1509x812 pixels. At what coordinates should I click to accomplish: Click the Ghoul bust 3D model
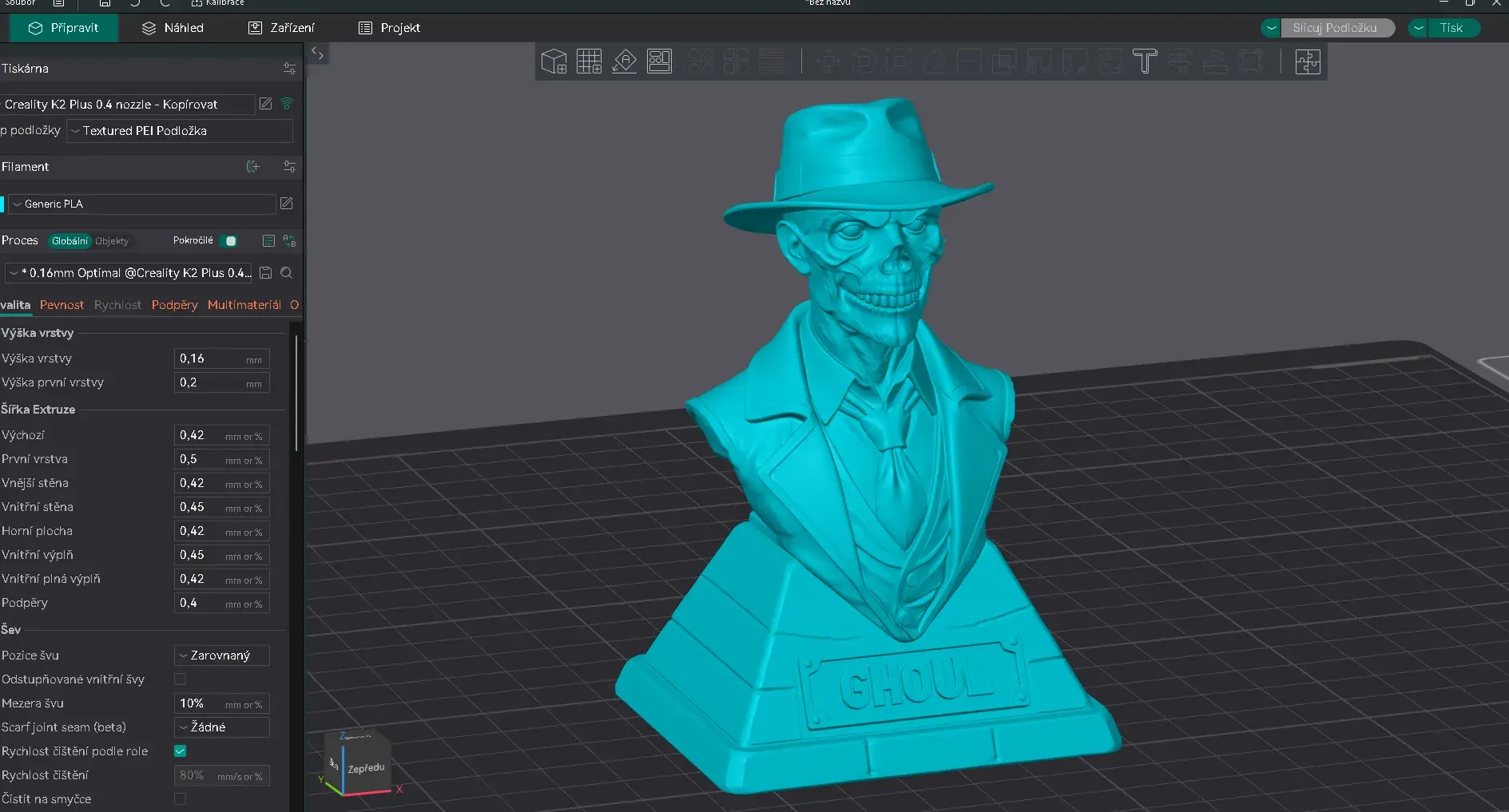click(867, 447)
